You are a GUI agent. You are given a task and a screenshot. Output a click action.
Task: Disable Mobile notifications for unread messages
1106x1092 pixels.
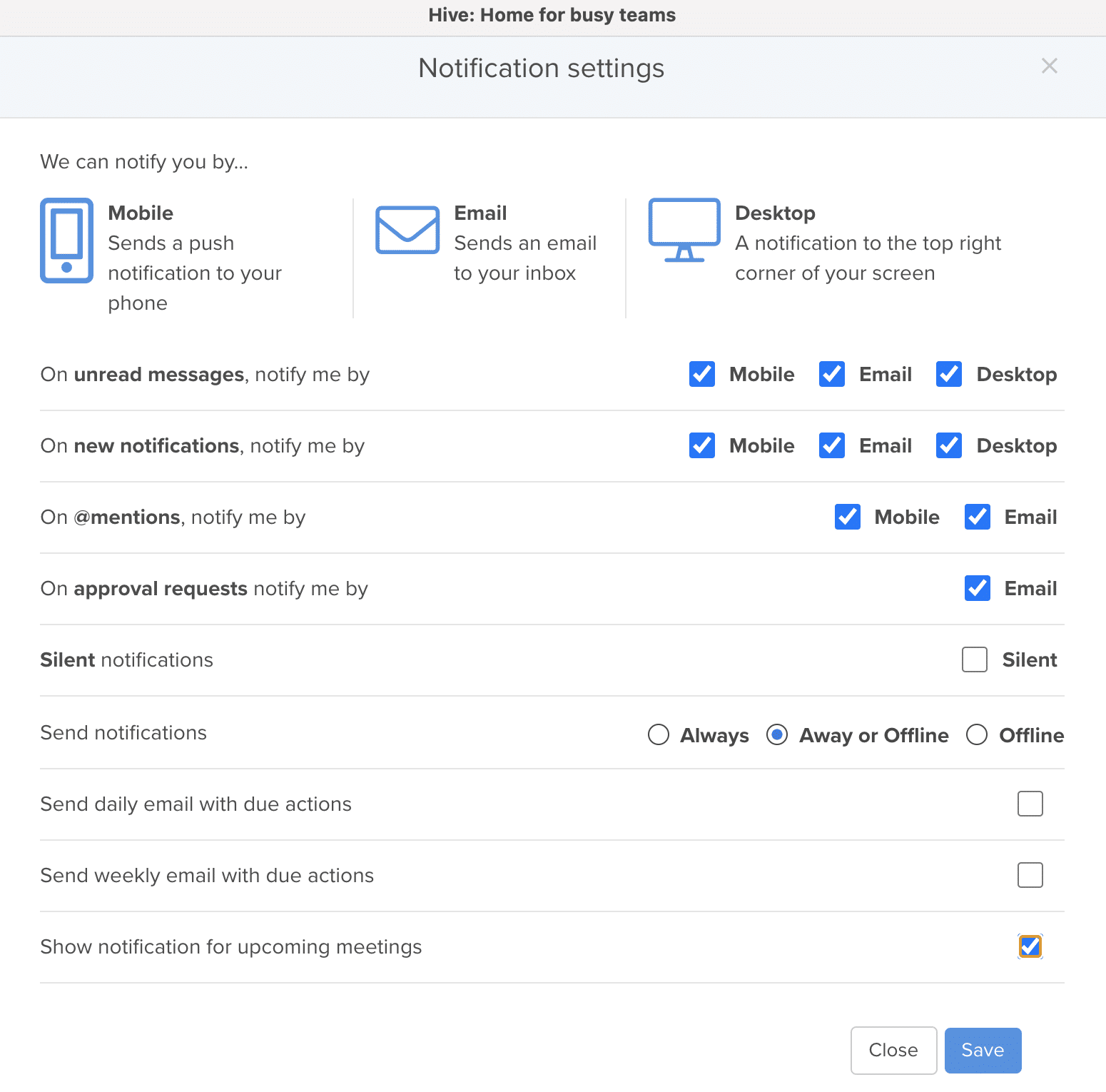[x=701, y=374]
